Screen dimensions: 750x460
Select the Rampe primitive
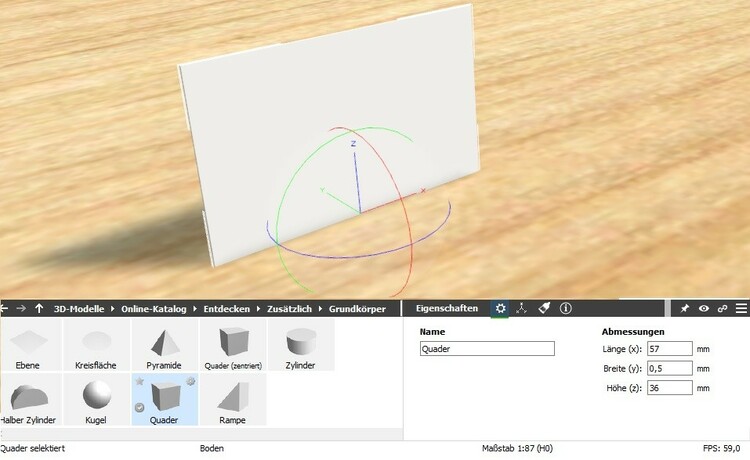(233, 400)
